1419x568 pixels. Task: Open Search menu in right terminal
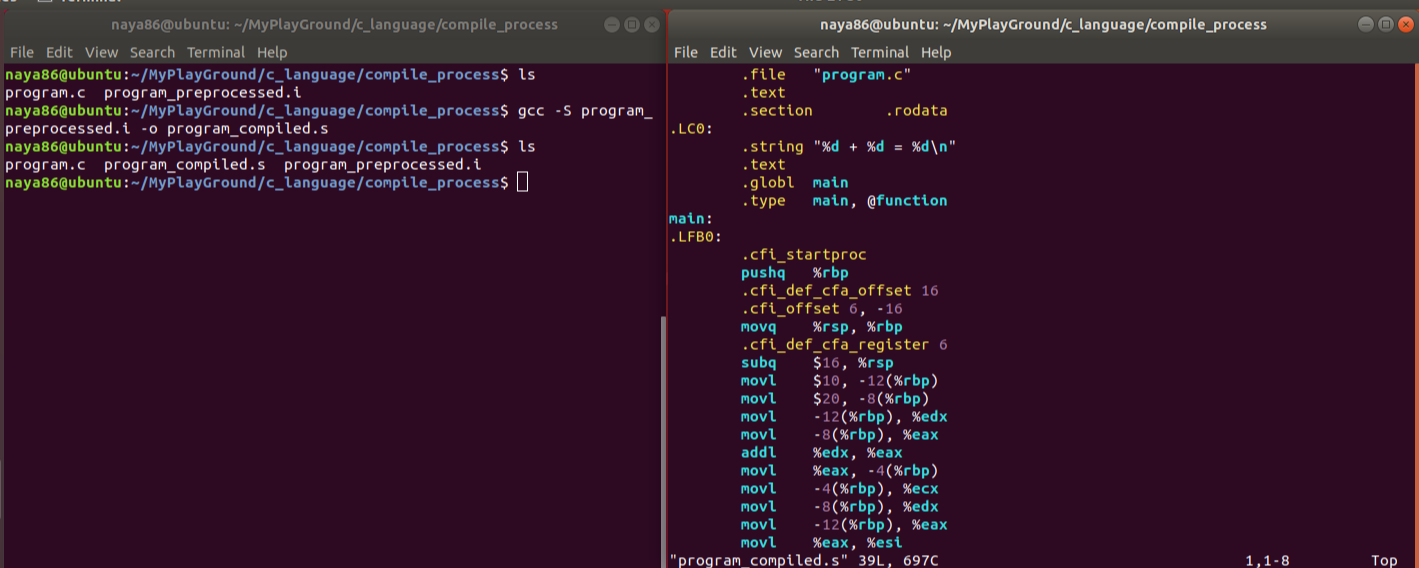point(816,52)
